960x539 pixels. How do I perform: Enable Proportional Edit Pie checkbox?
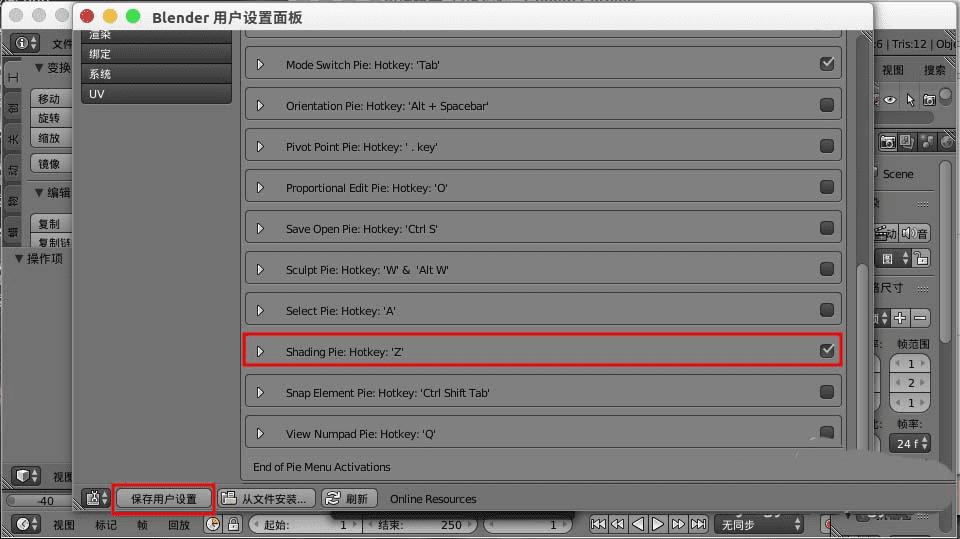pyautogui.click(x=827, y=187)
